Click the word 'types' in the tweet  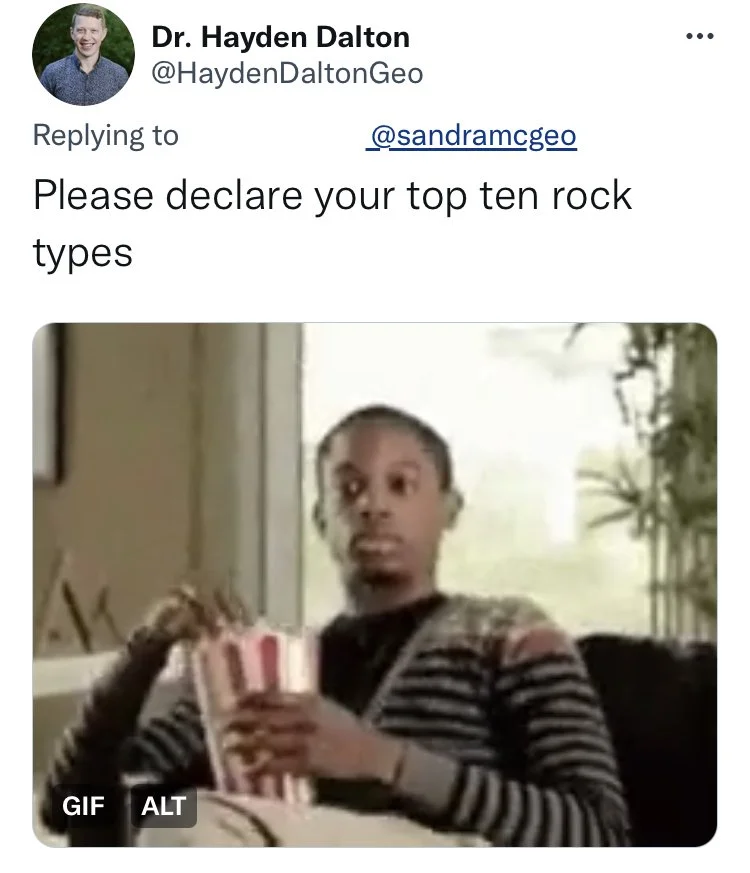click(83, 254)
